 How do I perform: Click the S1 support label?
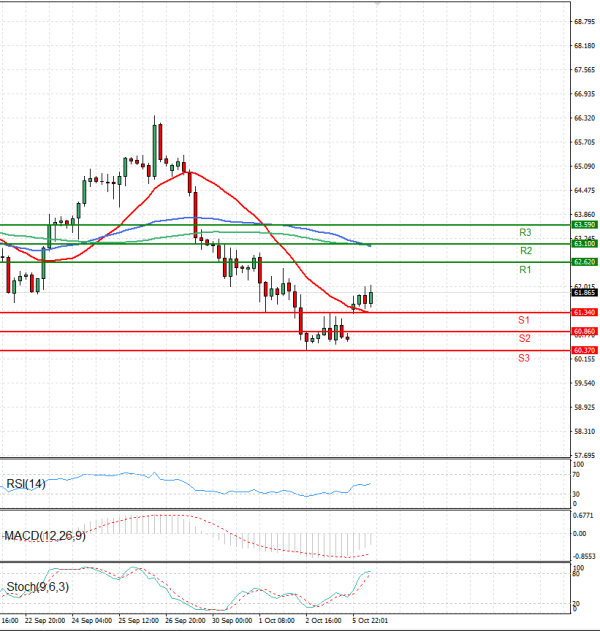coord(524,320)
